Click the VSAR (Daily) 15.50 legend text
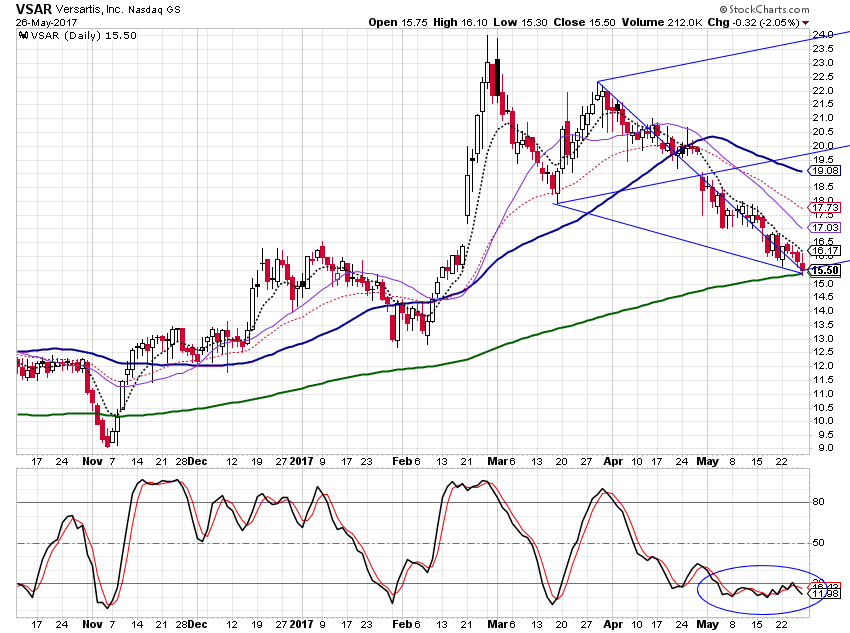850x633 pixels. 84,36
